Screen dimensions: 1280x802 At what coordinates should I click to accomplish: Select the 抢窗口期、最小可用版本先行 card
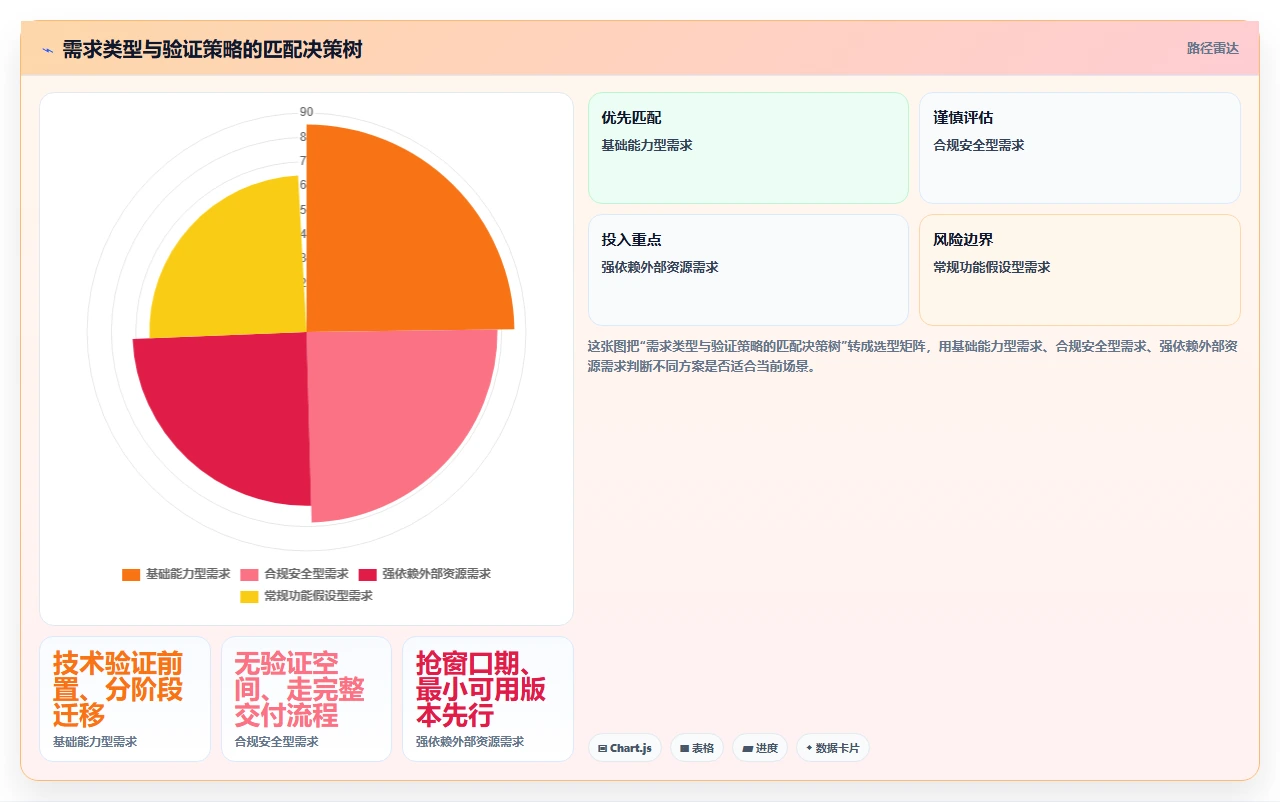(x=488, y=699)
